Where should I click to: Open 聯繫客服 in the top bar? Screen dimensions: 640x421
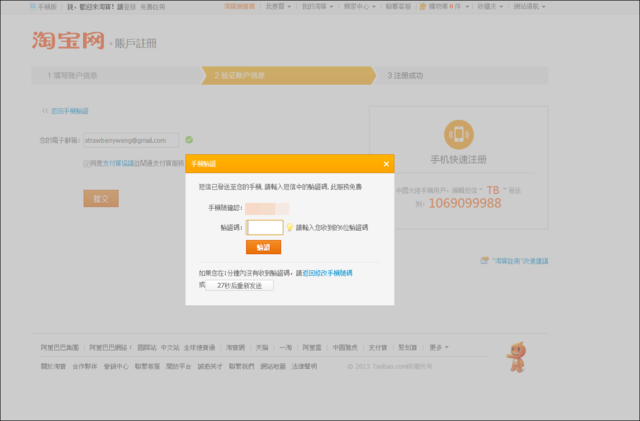tap(398, 7)
